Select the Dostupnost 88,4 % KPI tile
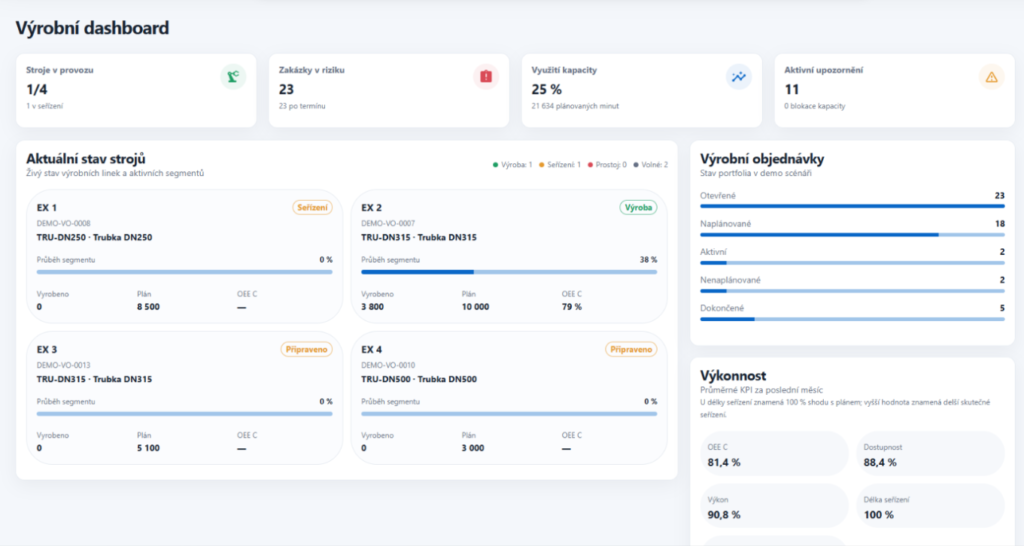The image size is (1024, 546). coord(931,454)
